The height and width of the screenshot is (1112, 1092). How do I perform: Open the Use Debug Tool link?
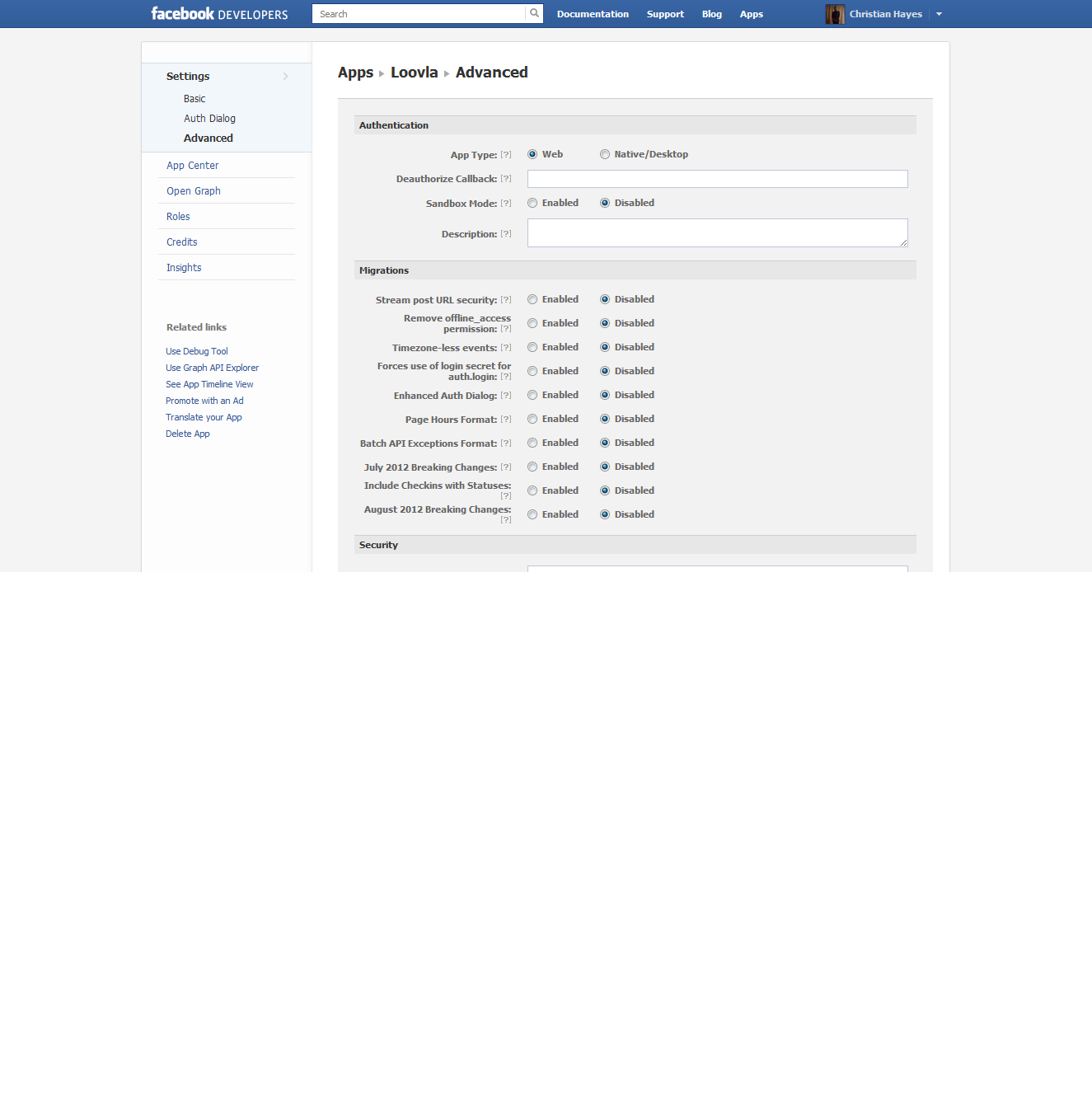[197, 351]
